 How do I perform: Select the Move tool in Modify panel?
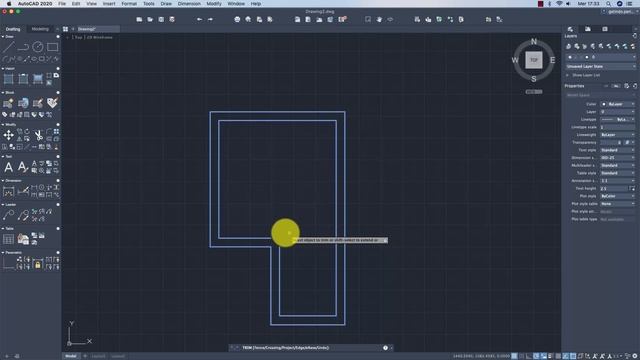click(x=9, y=135)
